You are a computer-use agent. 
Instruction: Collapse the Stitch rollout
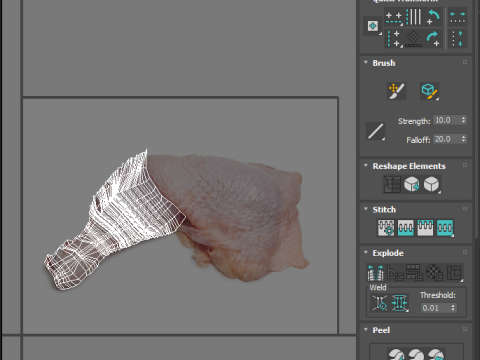tap(366, 209)
